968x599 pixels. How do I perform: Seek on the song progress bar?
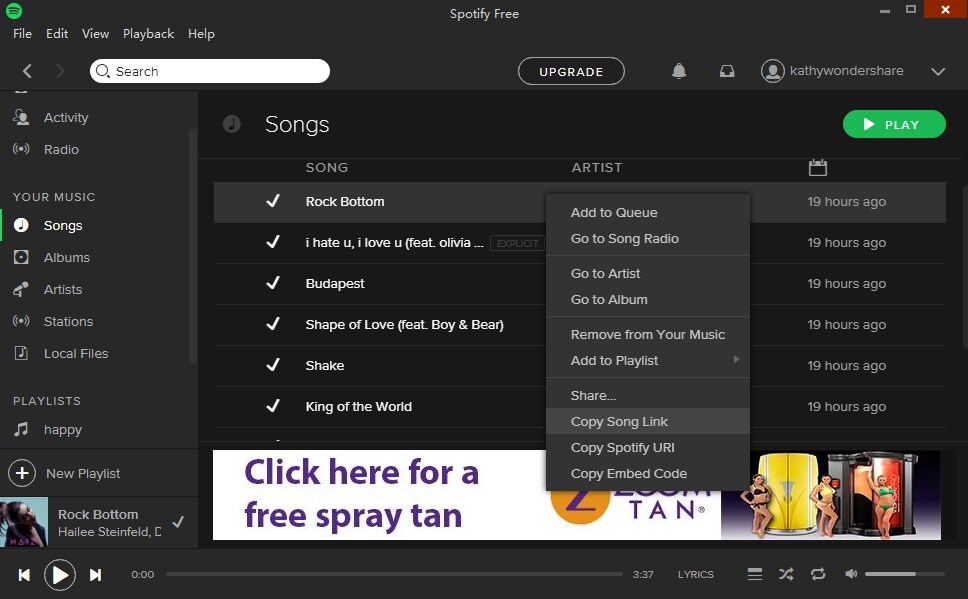click(394, 574)
